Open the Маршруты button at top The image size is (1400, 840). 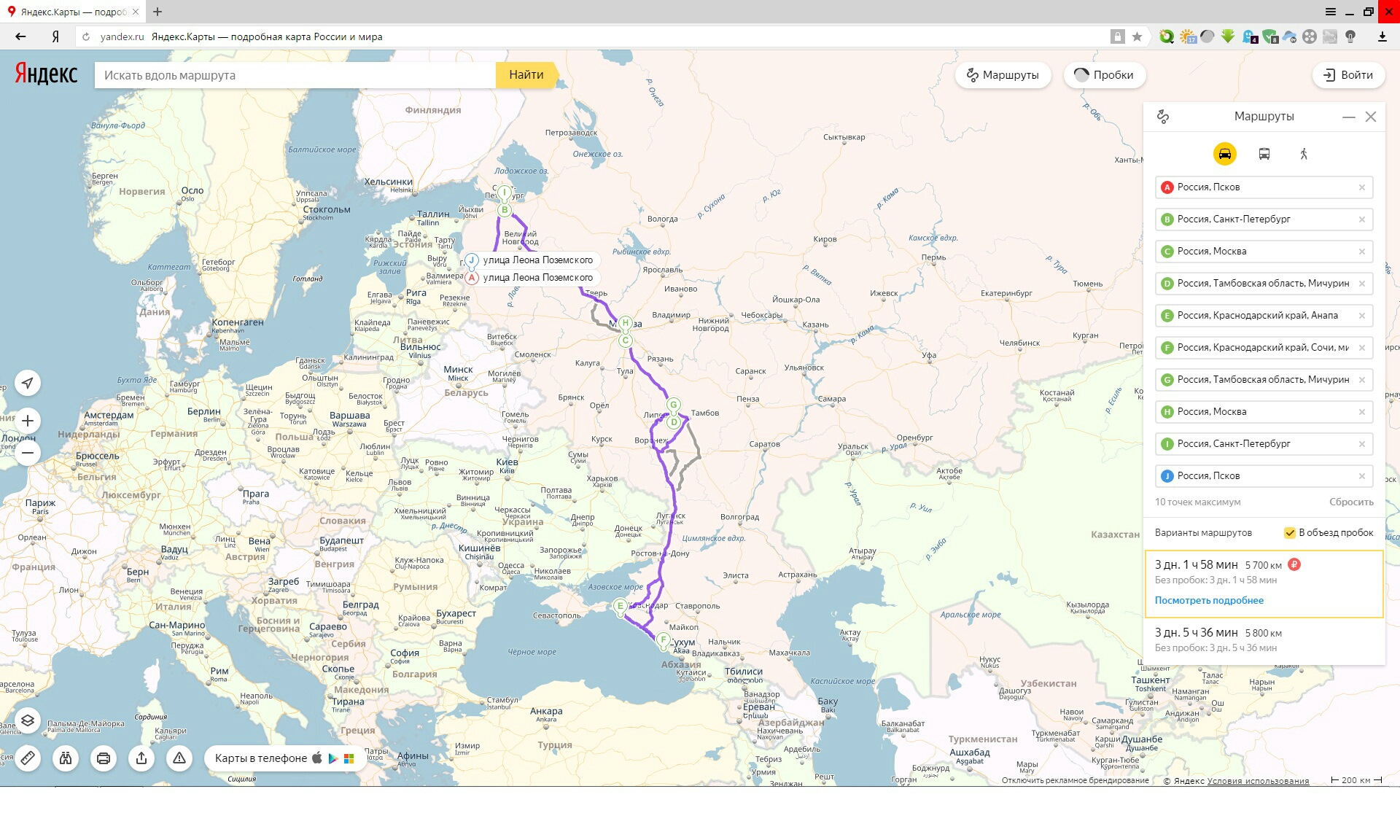point(1003,75)
